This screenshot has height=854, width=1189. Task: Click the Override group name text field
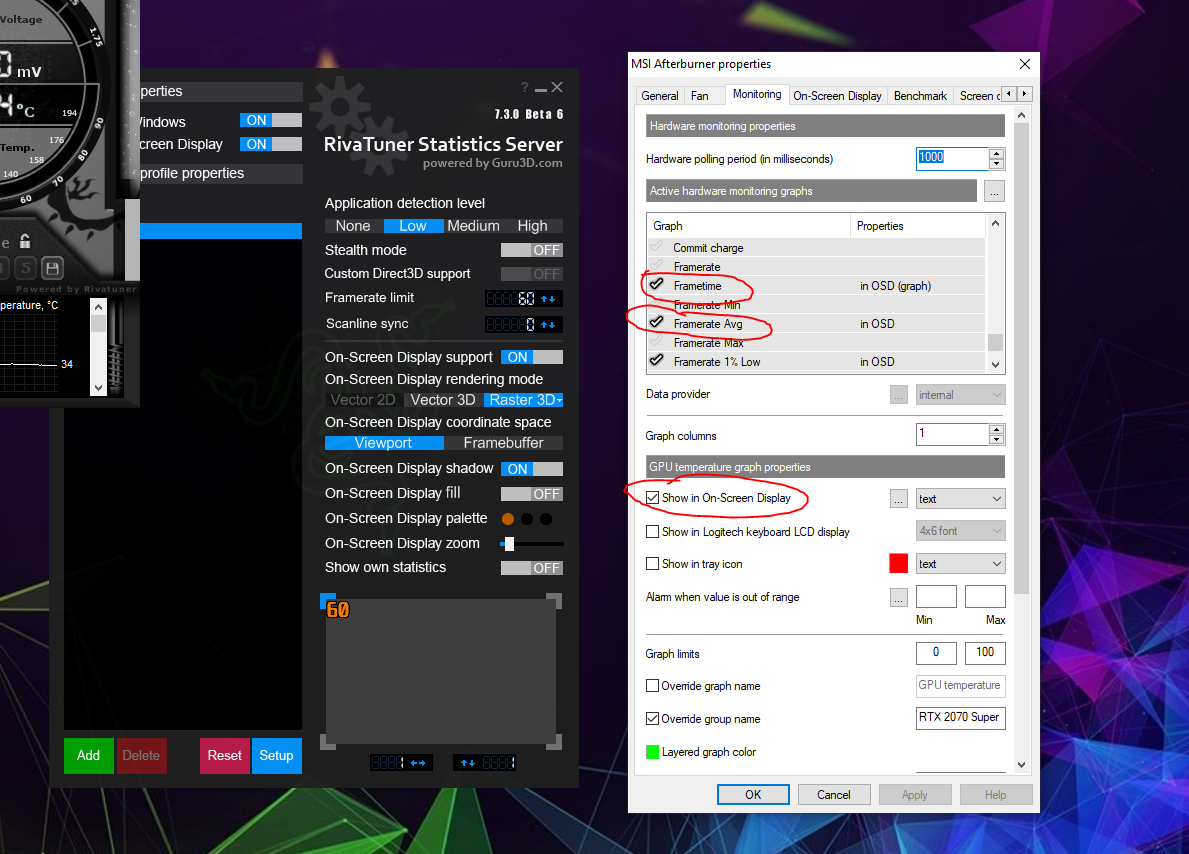[961, 717]
